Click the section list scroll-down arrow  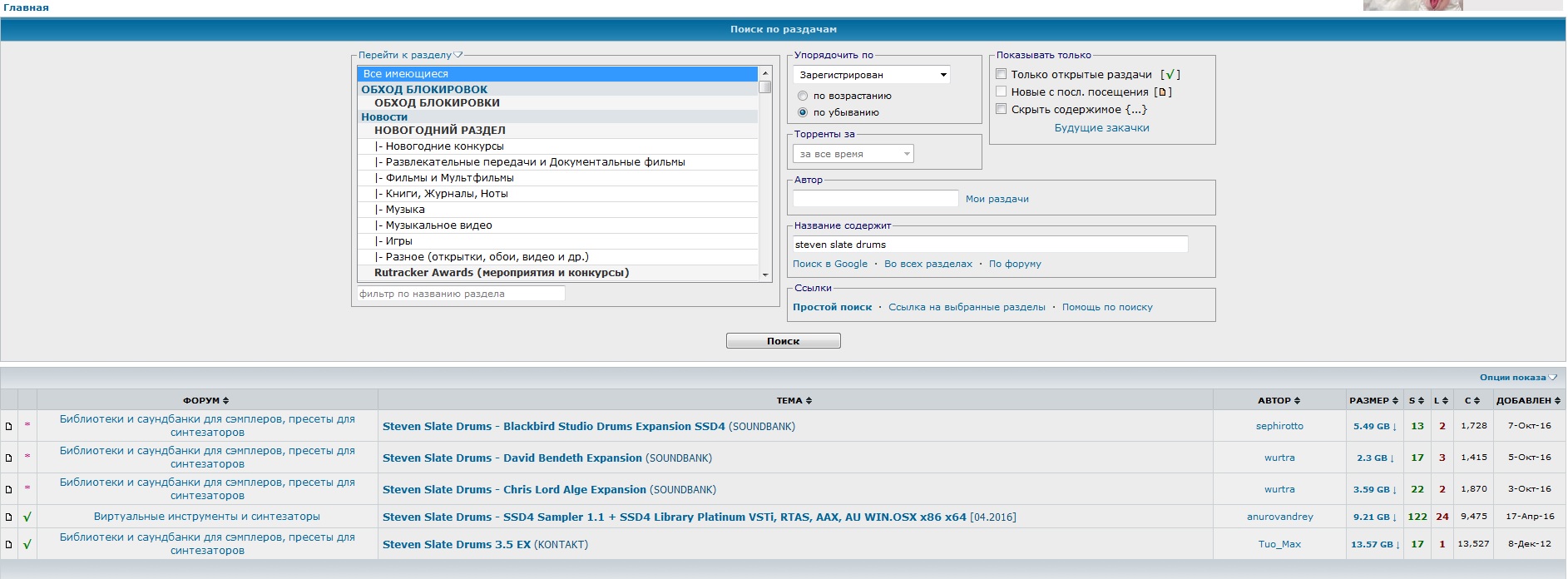[765, 275]
